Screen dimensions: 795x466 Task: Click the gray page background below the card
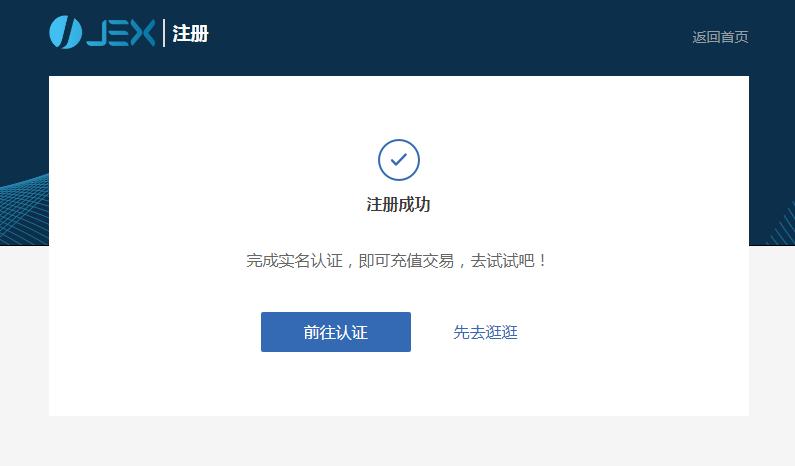398,441
